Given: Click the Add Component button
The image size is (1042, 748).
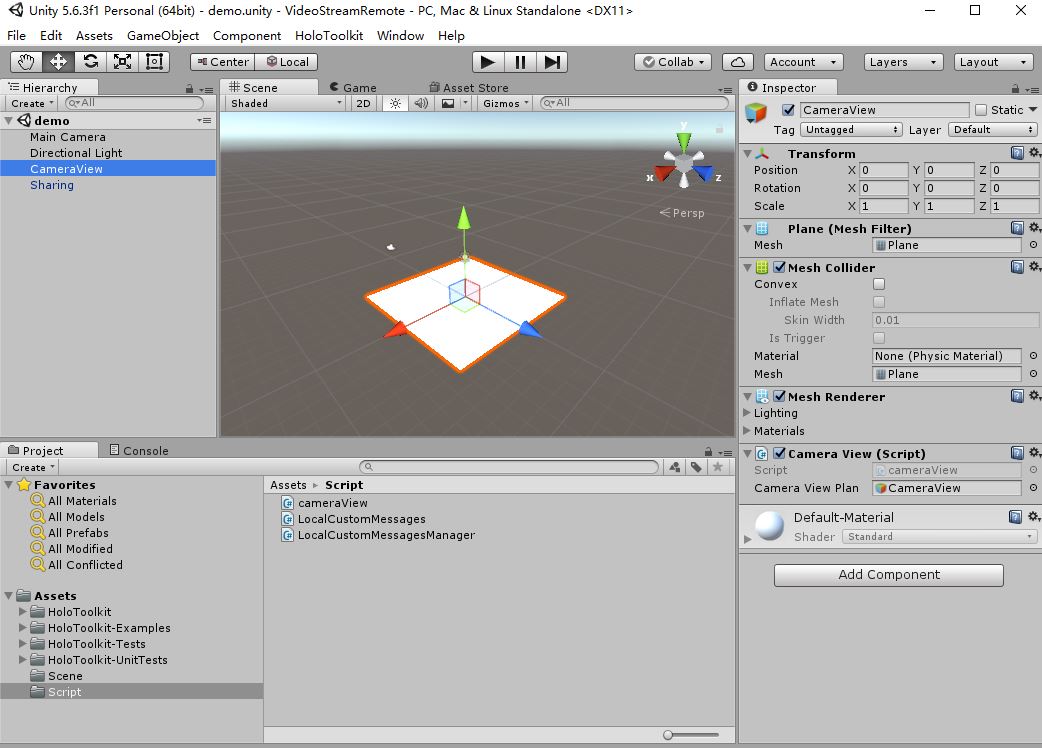Looking at the screenshot, I should 888,575.
